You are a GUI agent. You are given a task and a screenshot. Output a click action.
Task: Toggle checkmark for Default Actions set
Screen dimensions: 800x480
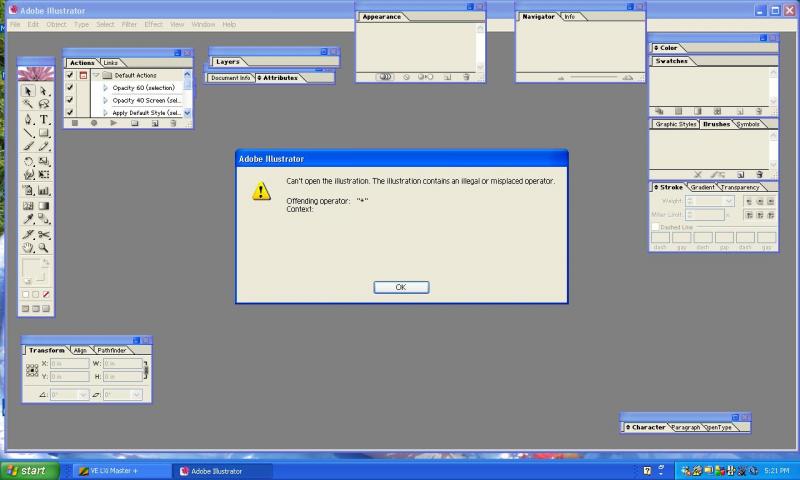point(70,75)
